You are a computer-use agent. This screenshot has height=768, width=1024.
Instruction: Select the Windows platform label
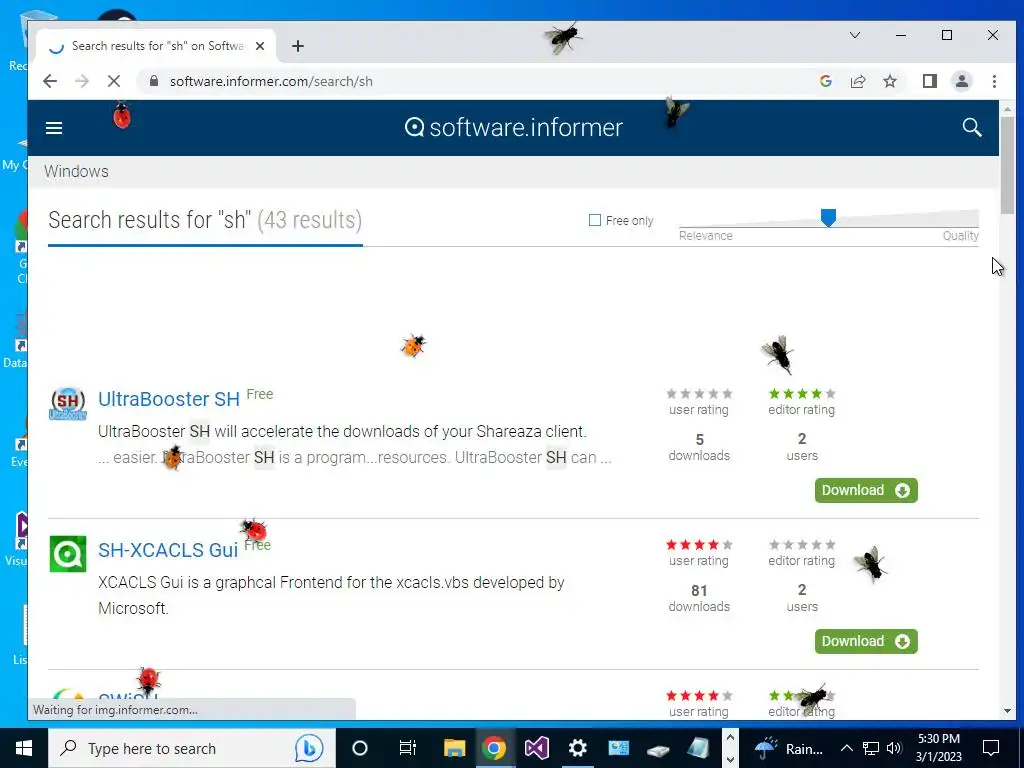coord(76,172)
